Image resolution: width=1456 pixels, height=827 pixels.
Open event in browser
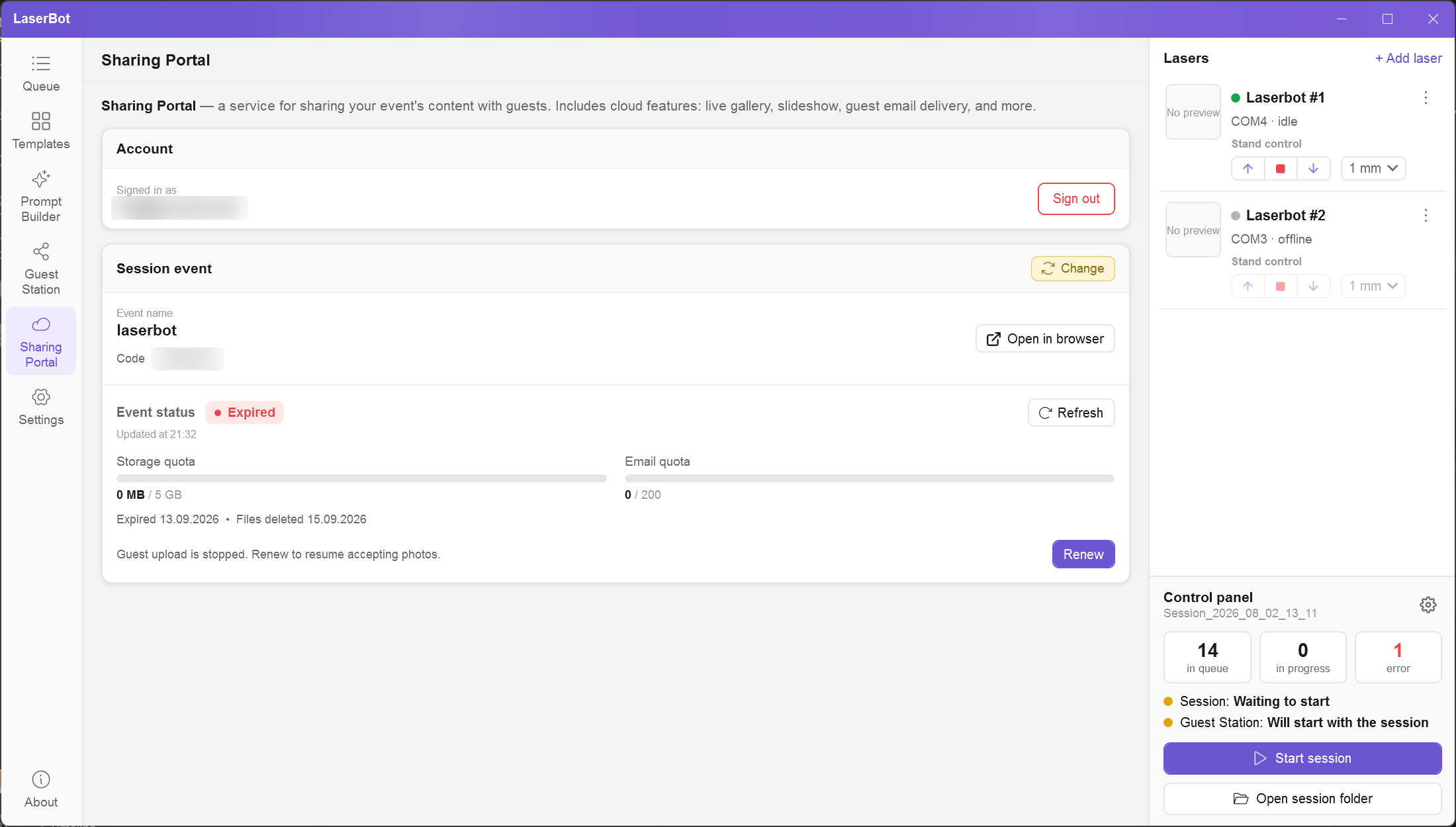(1045, 339)
